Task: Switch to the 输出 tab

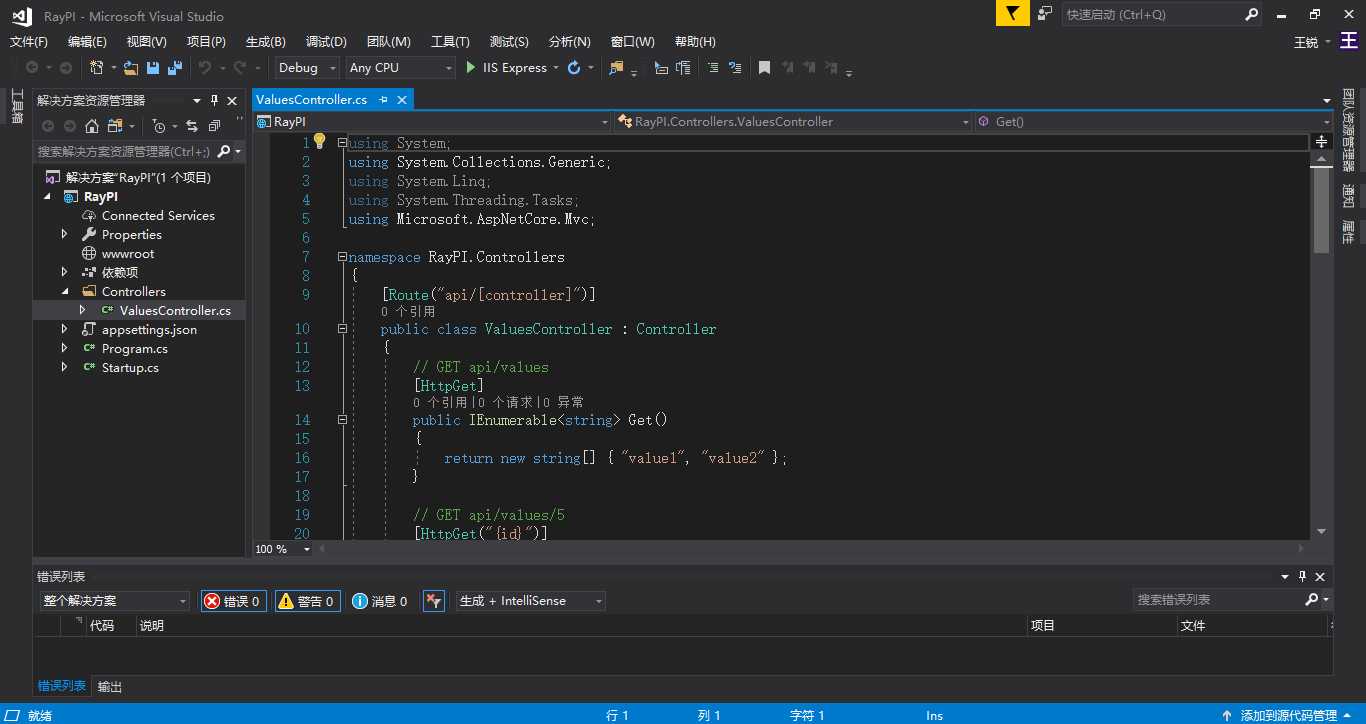Action: pyautogui.click(x=110, y=687)
